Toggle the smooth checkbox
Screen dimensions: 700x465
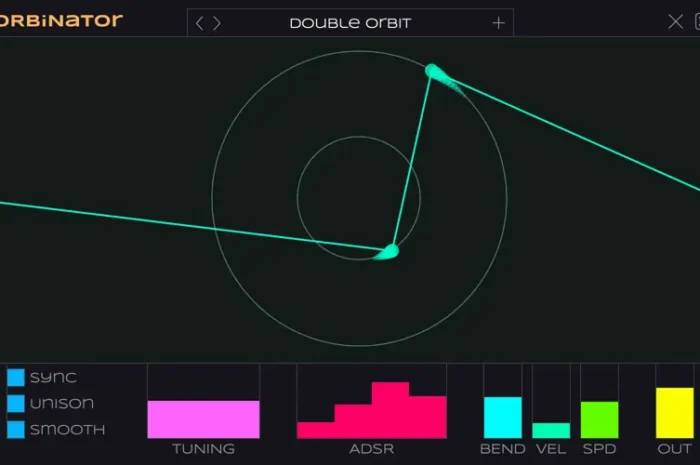point(16,429)
